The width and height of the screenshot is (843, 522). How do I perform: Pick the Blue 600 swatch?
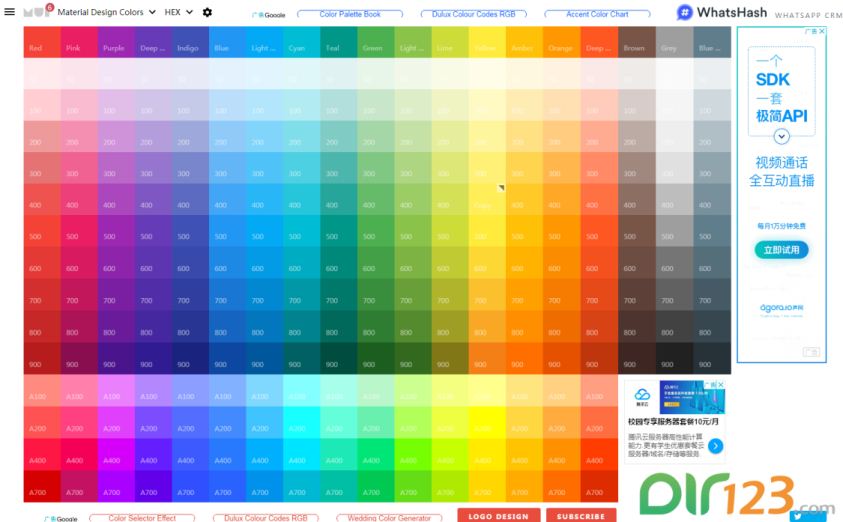coord(227,263)
